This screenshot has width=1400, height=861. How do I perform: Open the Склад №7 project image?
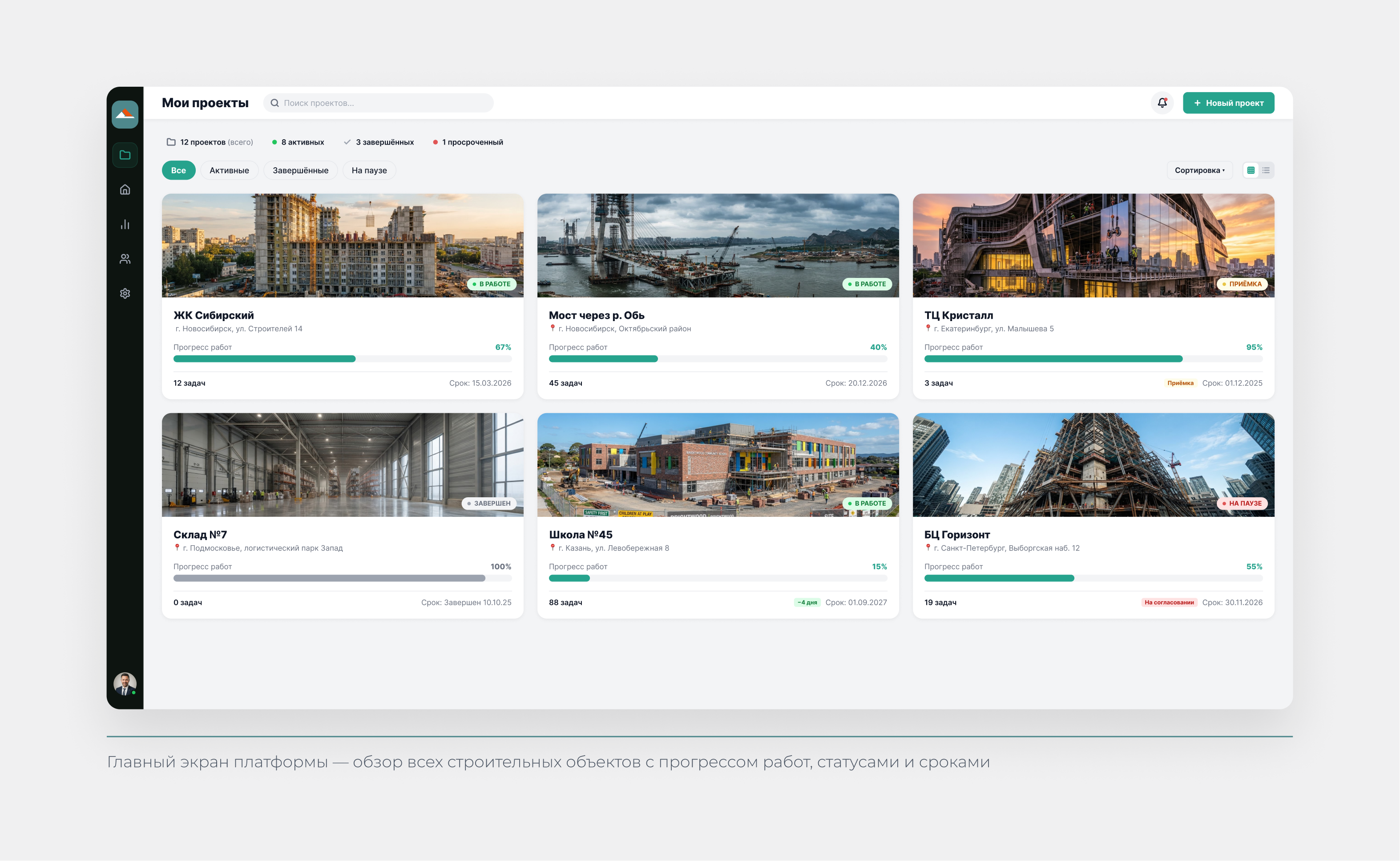342,465
